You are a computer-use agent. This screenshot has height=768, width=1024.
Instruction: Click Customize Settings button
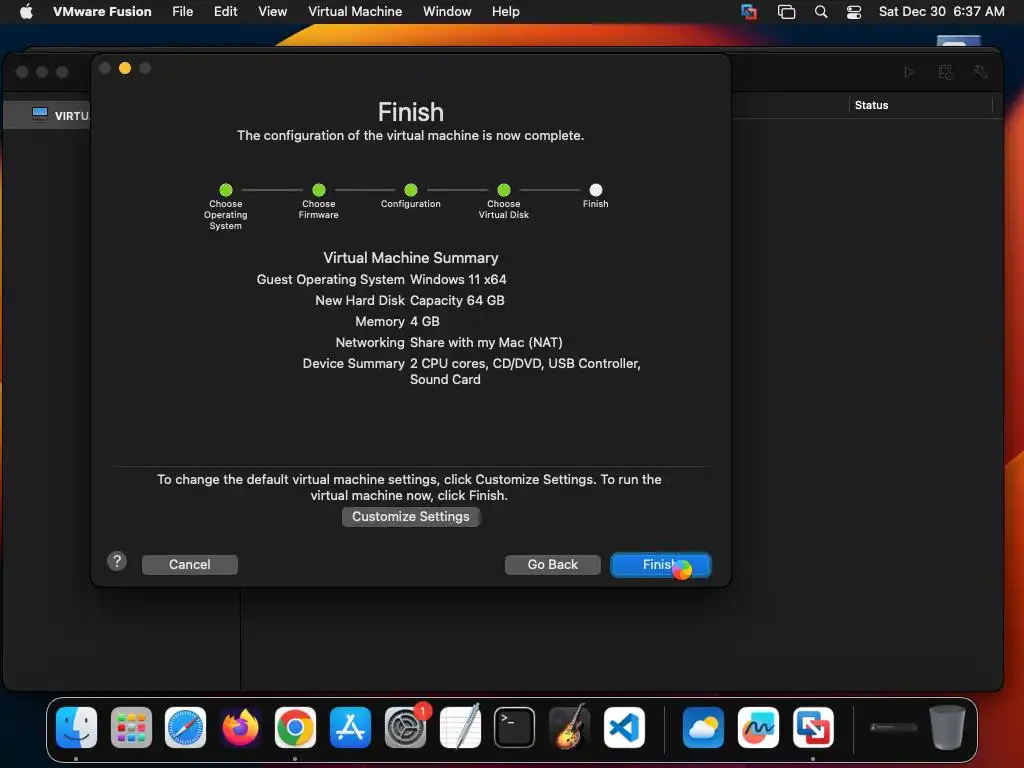click(x=411, y=517)
